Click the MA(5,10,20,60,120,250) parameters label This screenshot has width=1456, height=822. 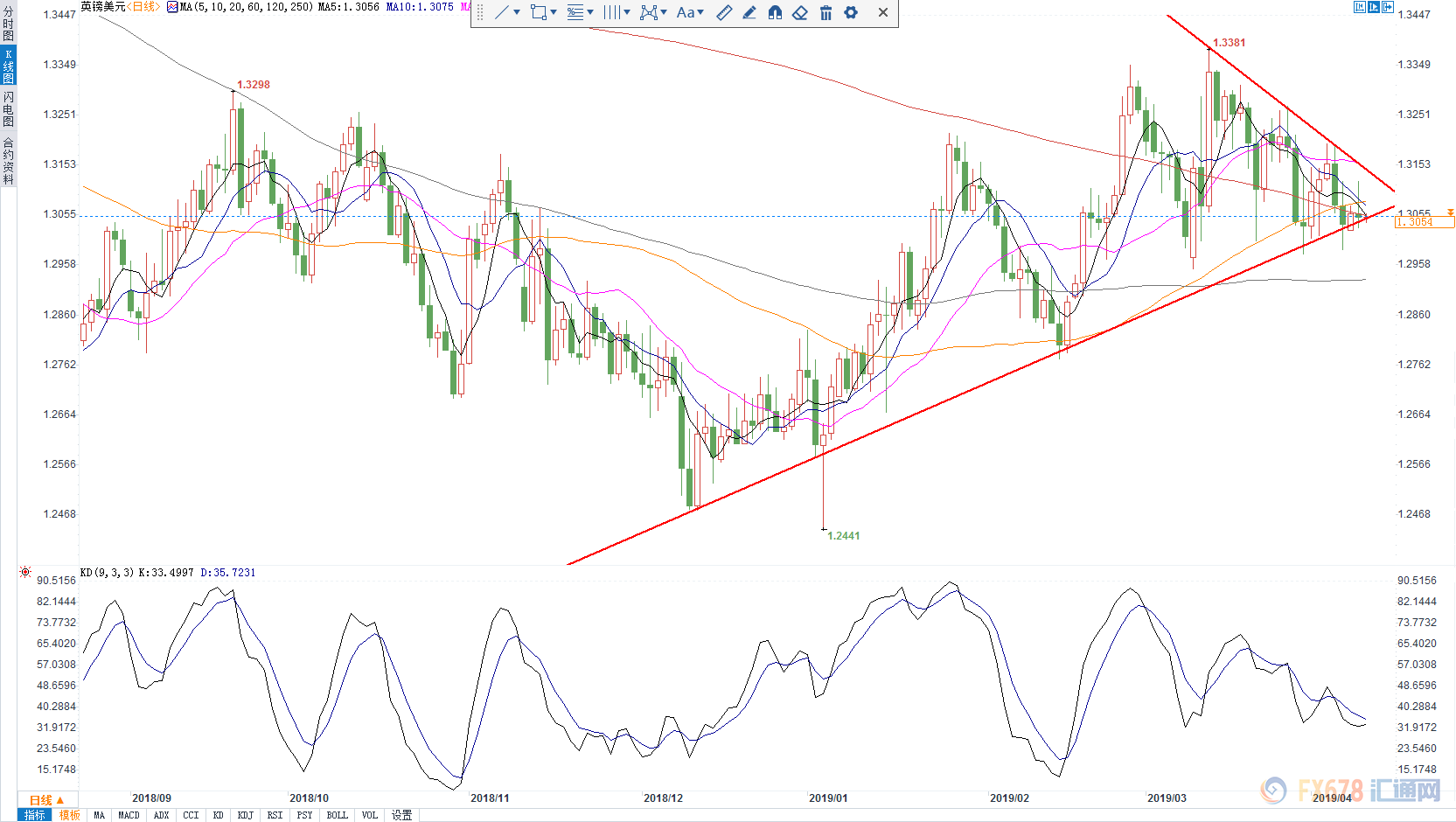tap(247, 7)
